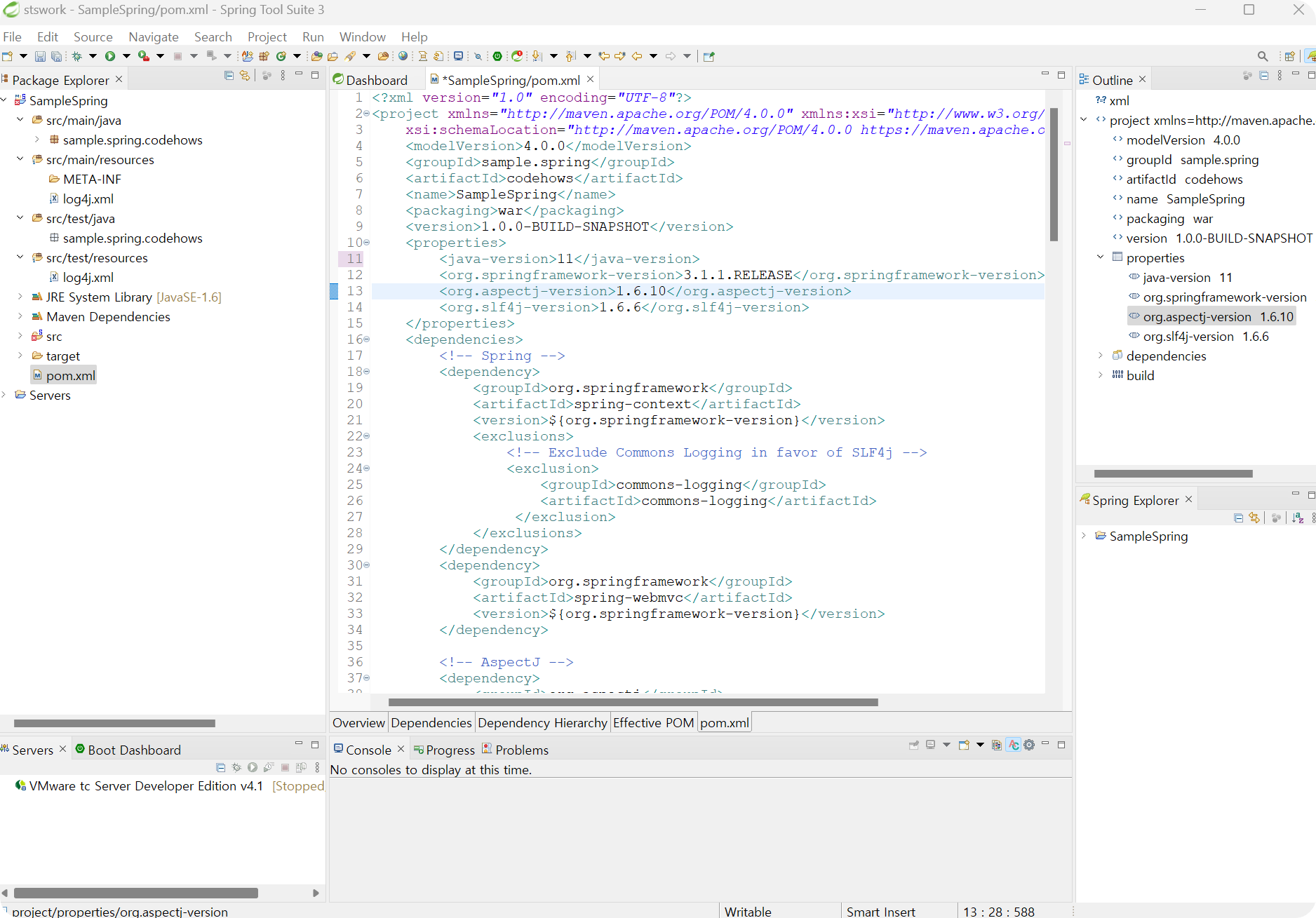This screenshot has width=1316, height=918.
Task: Open the Progress tab
Action: coord(444,750)
